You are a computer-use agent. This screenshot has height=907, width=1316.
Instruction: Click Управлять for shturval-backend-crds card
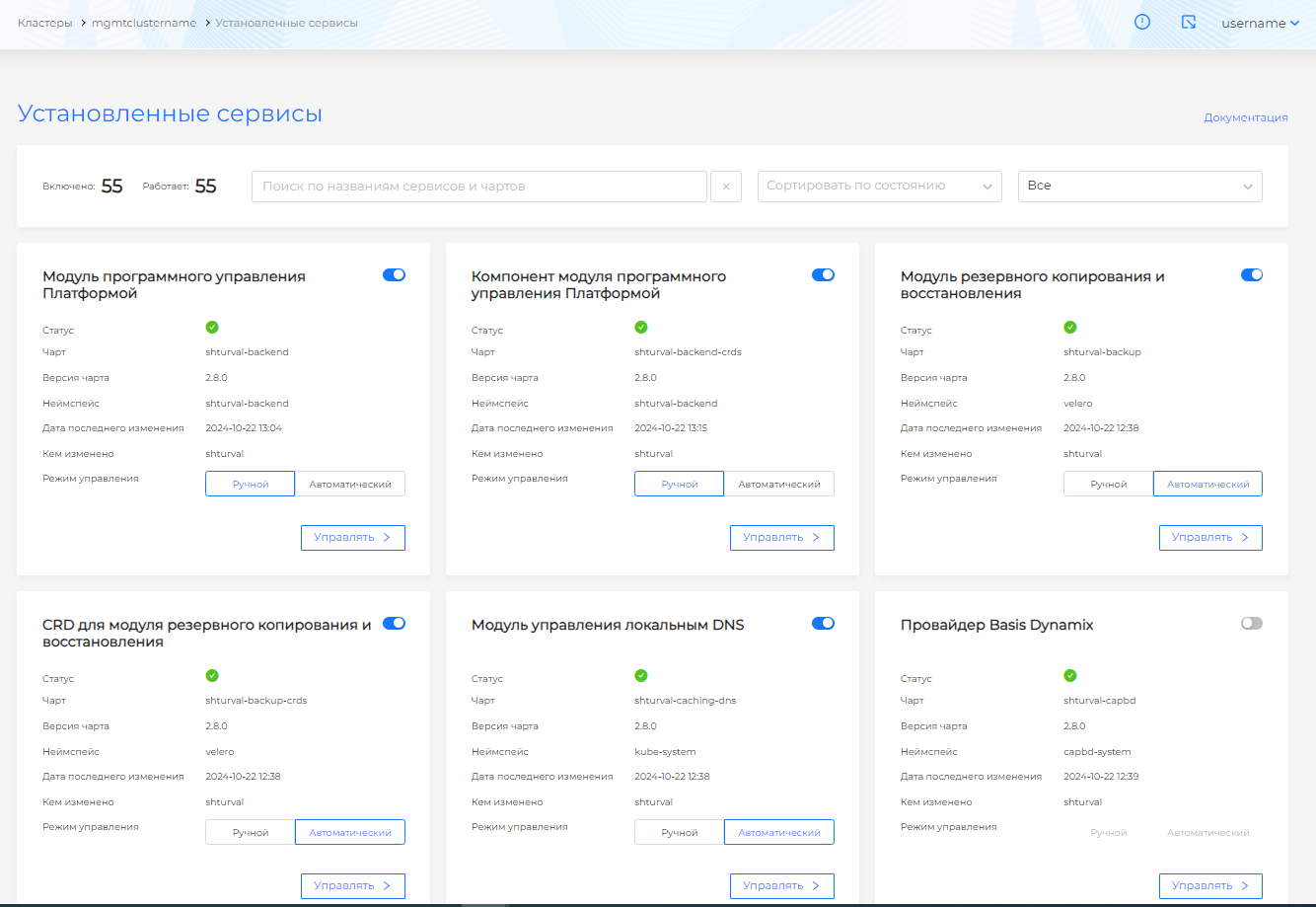click(x=782, y=538)
